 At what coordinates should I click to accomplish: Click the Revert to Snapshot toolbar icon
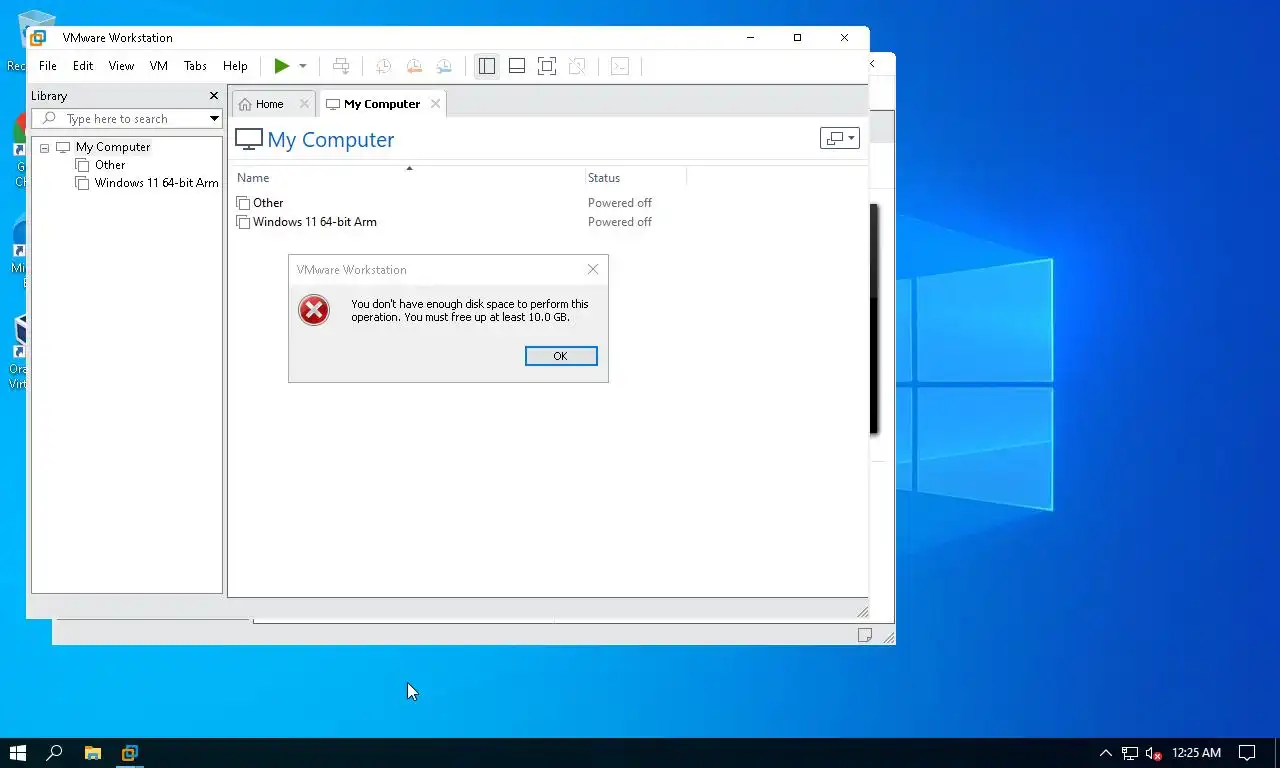pyautogui.click(x=414, y=66)
